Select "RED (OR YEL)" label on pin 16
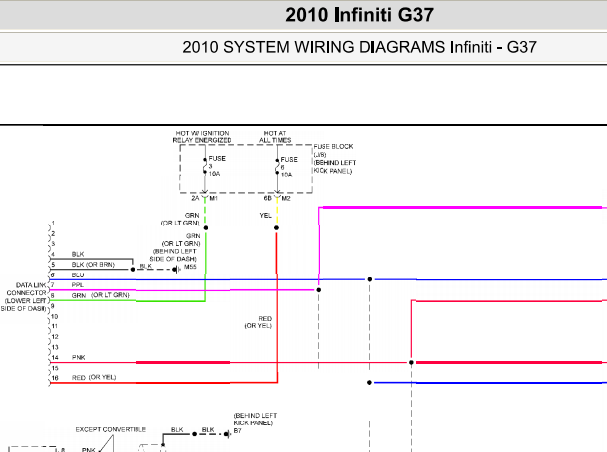607x452 pixels. pyautogui.click(x=94, y=377)
